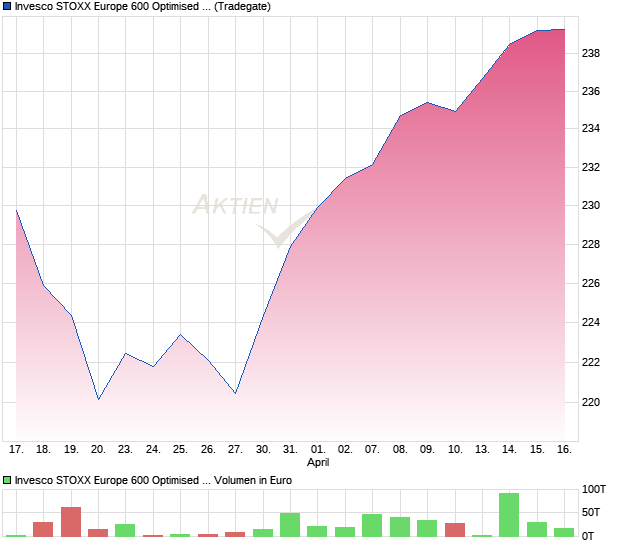Image resolution: width=620 pixels, height=546 pixels.
Task: Click the red volume bar on the 18th
Action: [43, 529]
